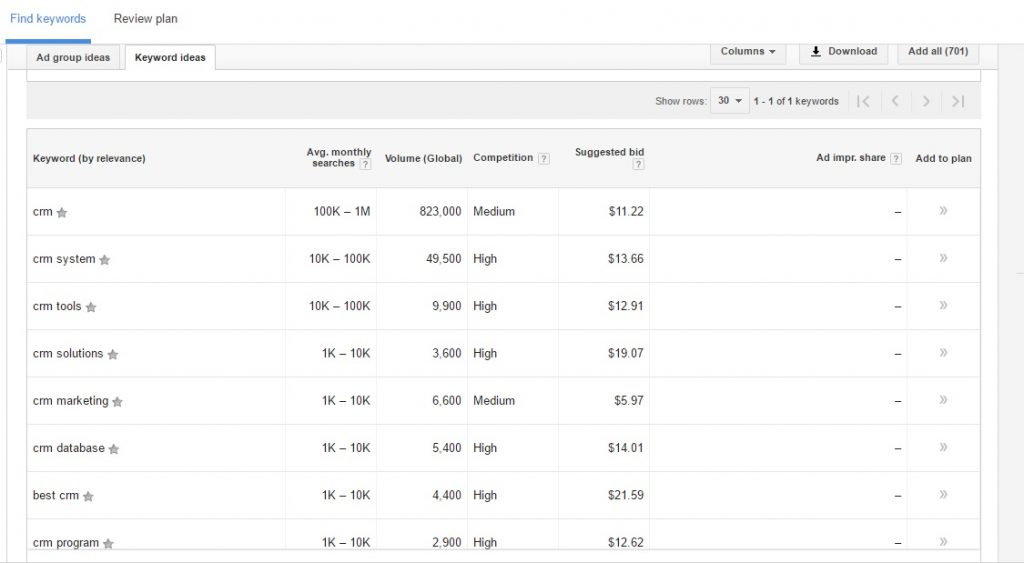Sort by Volume (Global) column header
The image size is (1024, 563).
tap(423, 159)
